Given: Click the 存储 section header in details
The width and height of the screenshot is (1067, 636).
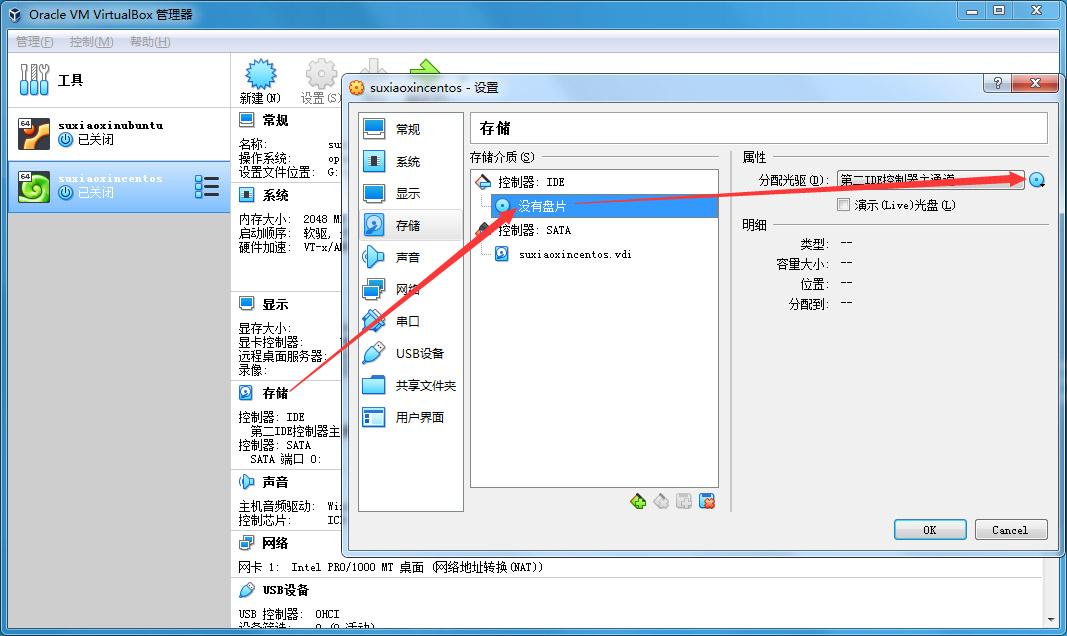Looking at the screenshot, I should tap(275, 393).
